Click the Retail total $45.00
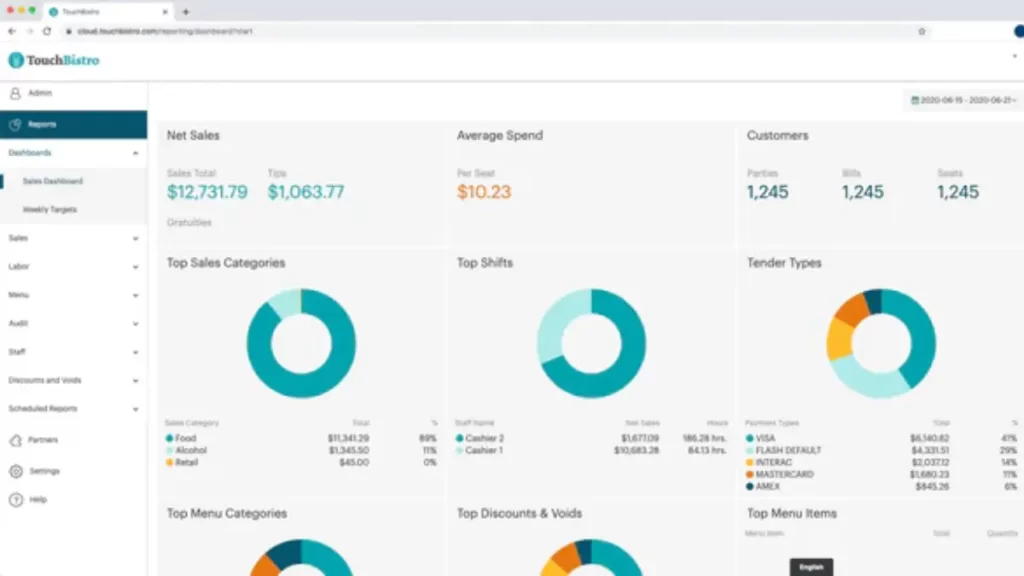1024x576 pixels. click(355, 462)
